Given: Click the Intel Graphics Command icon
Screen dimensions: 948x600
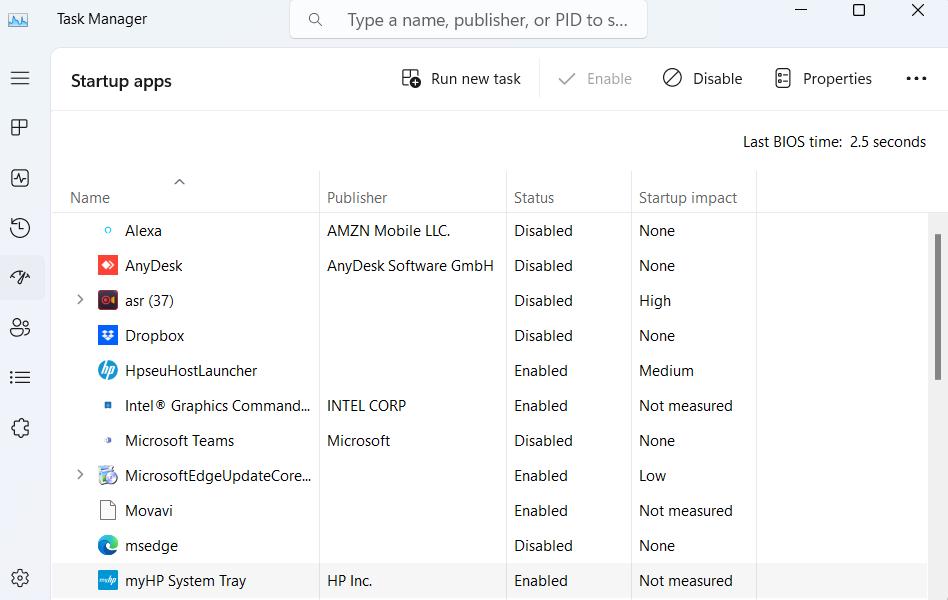Looking at the screenshot, I should (108, 405).
